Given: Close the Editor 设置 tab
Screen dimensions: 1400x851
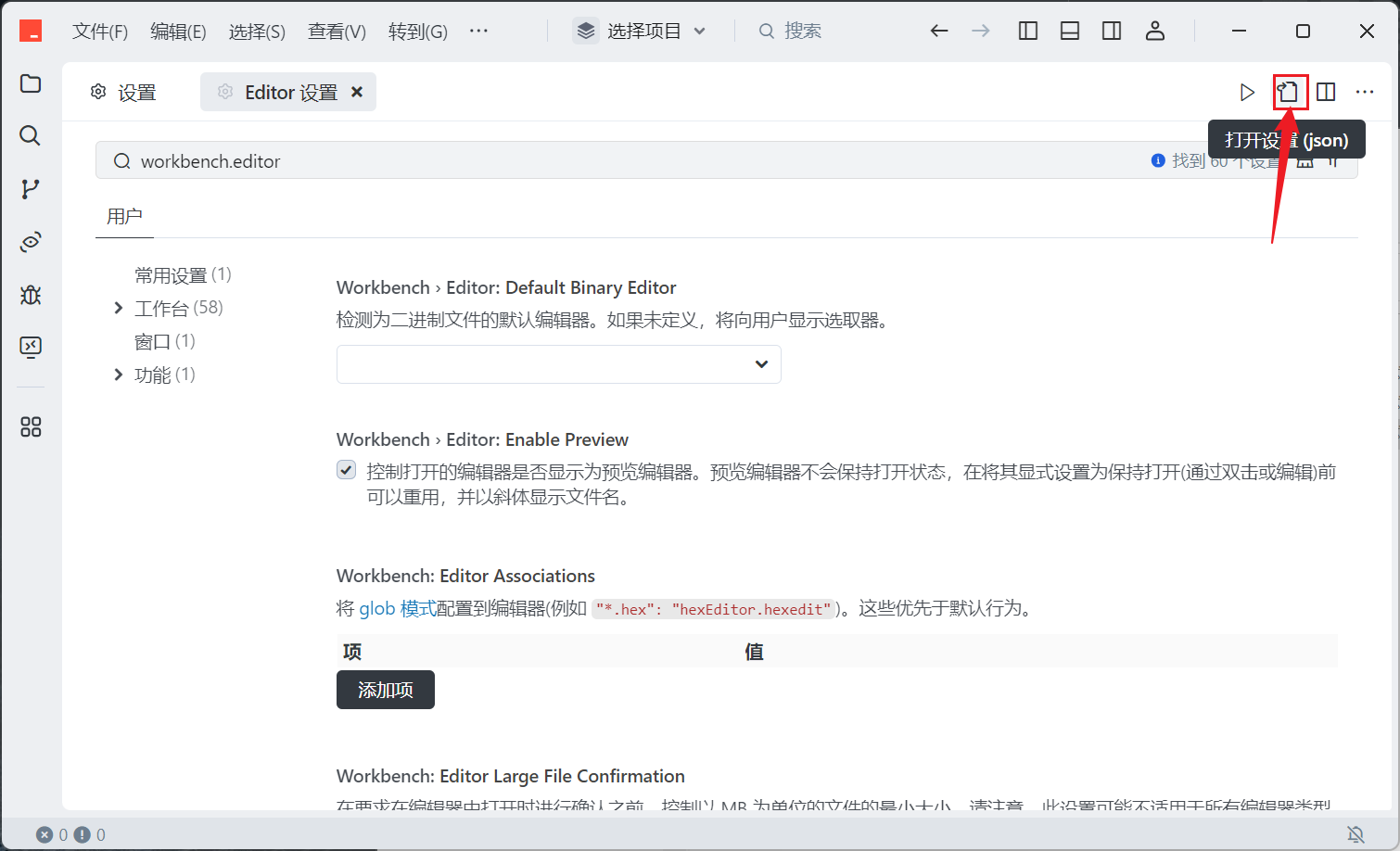Looking at the screenshot, I should pyautogui.click(x=357, y=92).
